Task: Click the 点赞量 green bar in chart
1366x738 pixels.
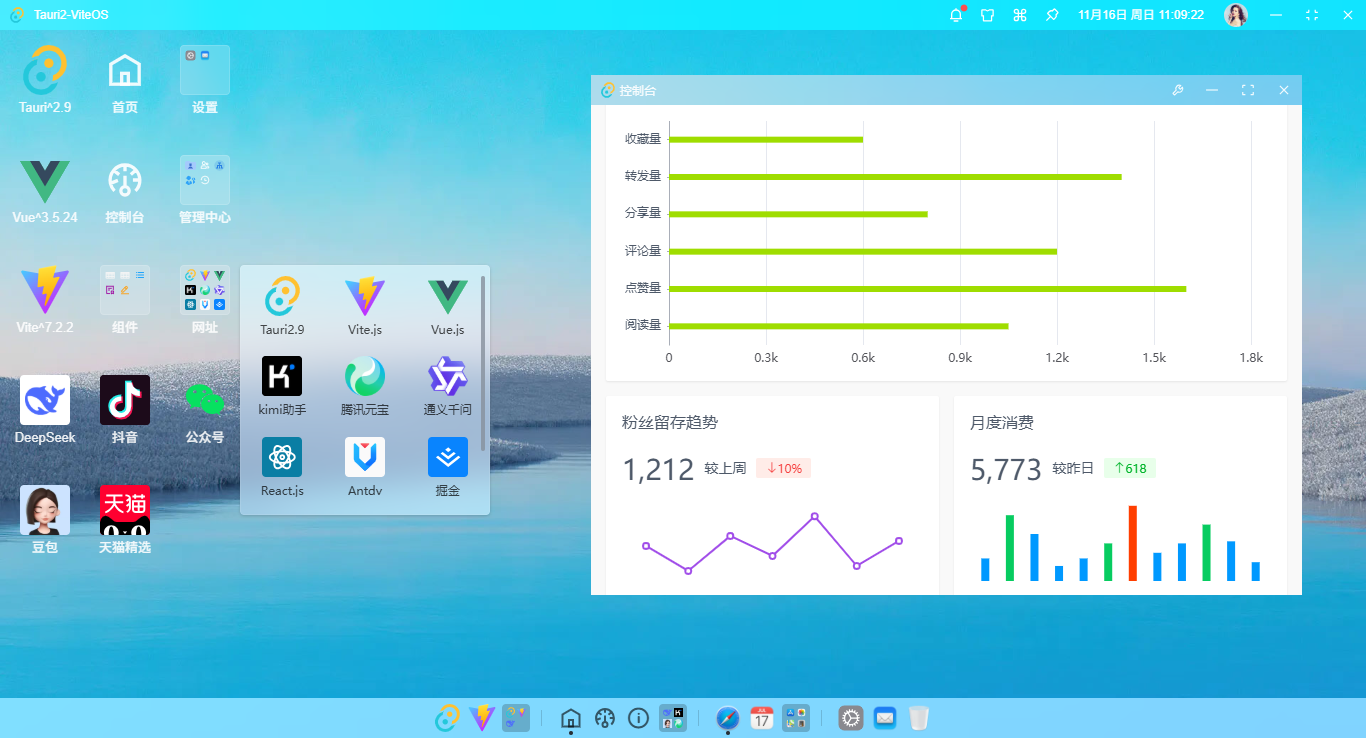Action: (x=927, y=289)
